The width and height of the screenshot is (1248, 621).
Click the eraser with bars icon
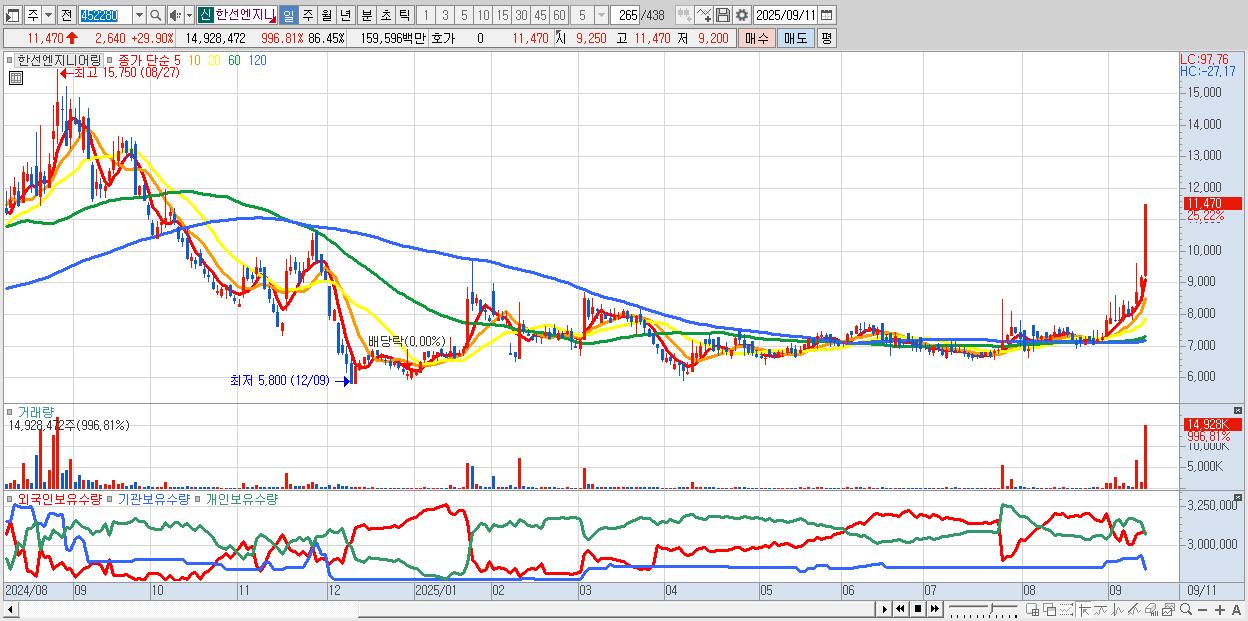[1152, 609]
